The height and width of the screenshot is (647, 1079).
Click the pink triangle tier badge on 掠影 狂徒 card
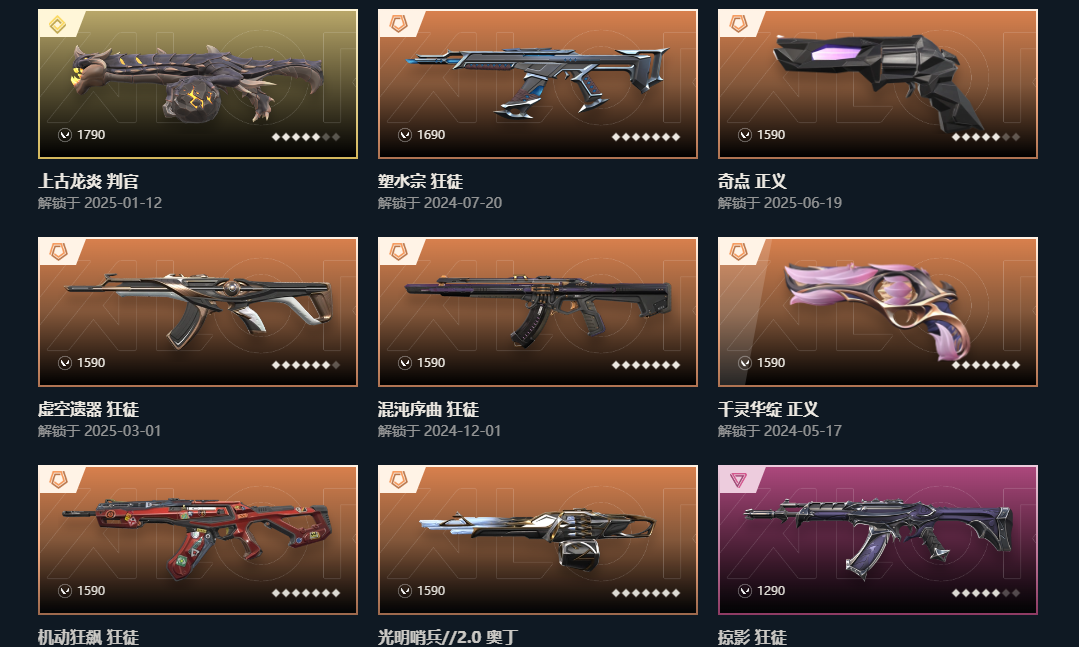[738, 480]
